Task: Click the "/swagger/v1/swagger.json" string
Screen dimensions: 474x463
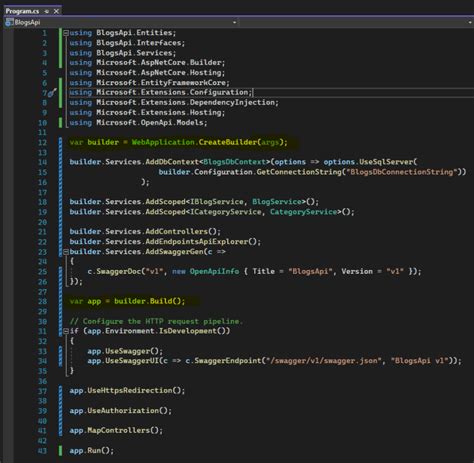Action: (324, 361)
